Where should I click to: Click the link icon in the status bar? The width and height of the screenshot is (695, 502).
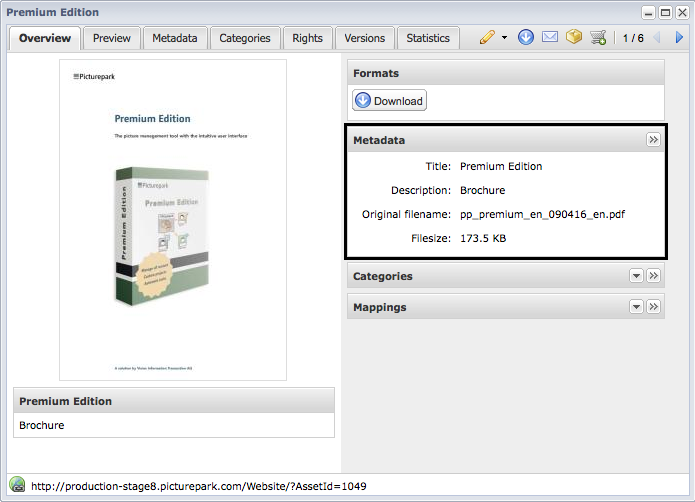17,485
